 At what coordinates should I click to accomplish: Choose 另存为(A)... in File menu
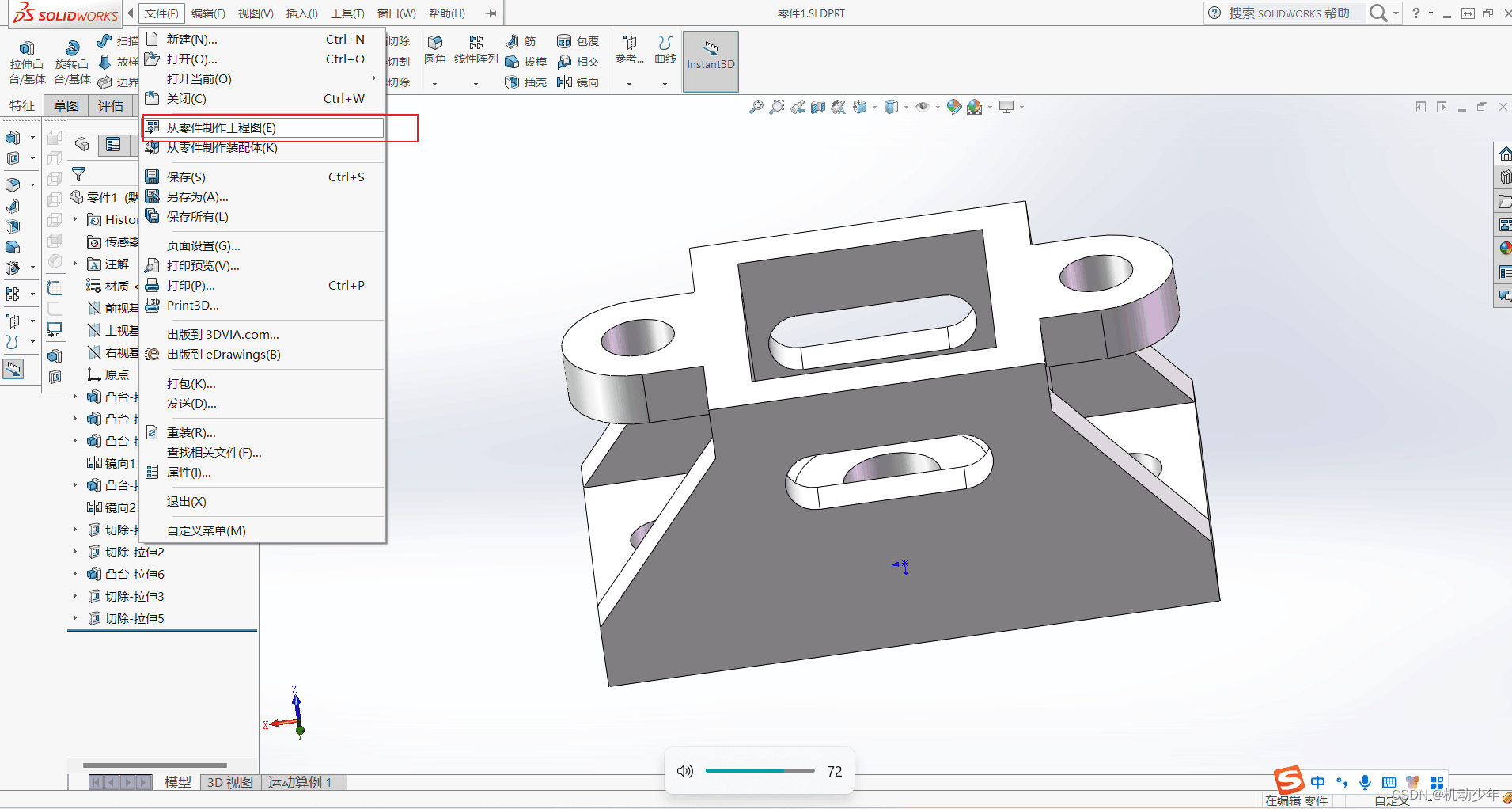point(263,196)
